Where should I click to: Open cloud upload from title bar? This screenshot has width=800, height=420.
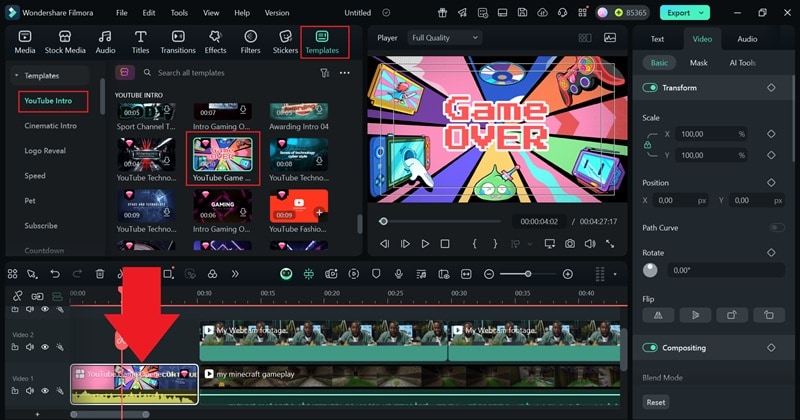point(542,13)
